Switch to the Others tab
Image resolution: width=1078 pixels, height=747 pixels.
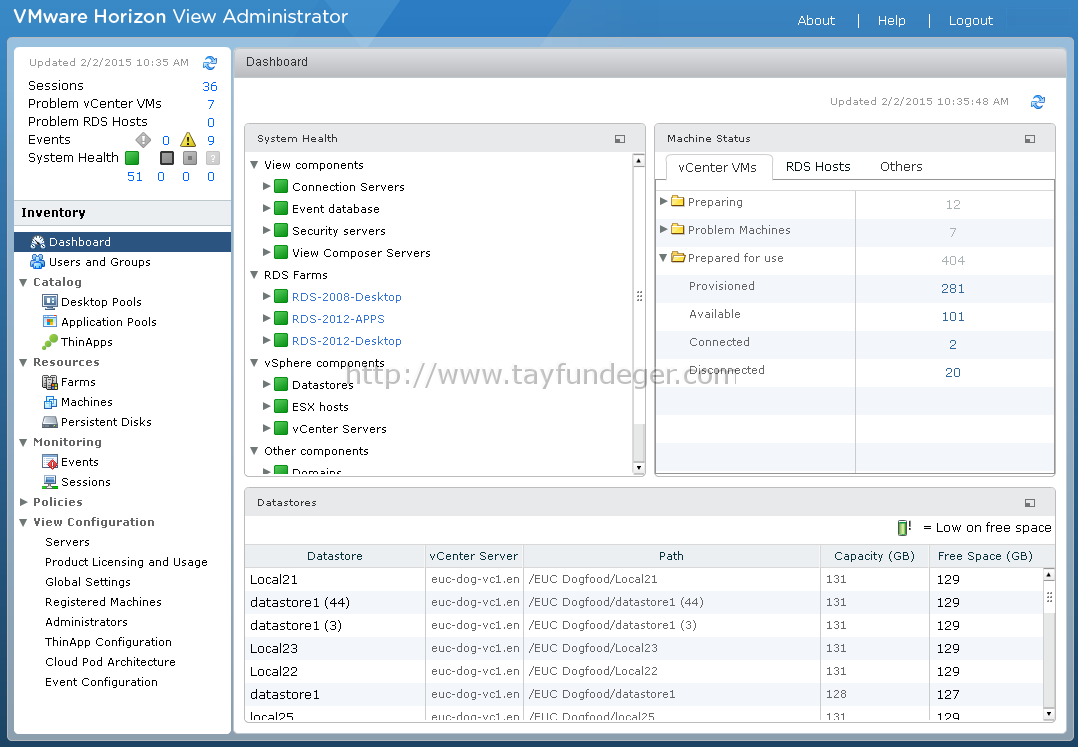click(901, 167)
